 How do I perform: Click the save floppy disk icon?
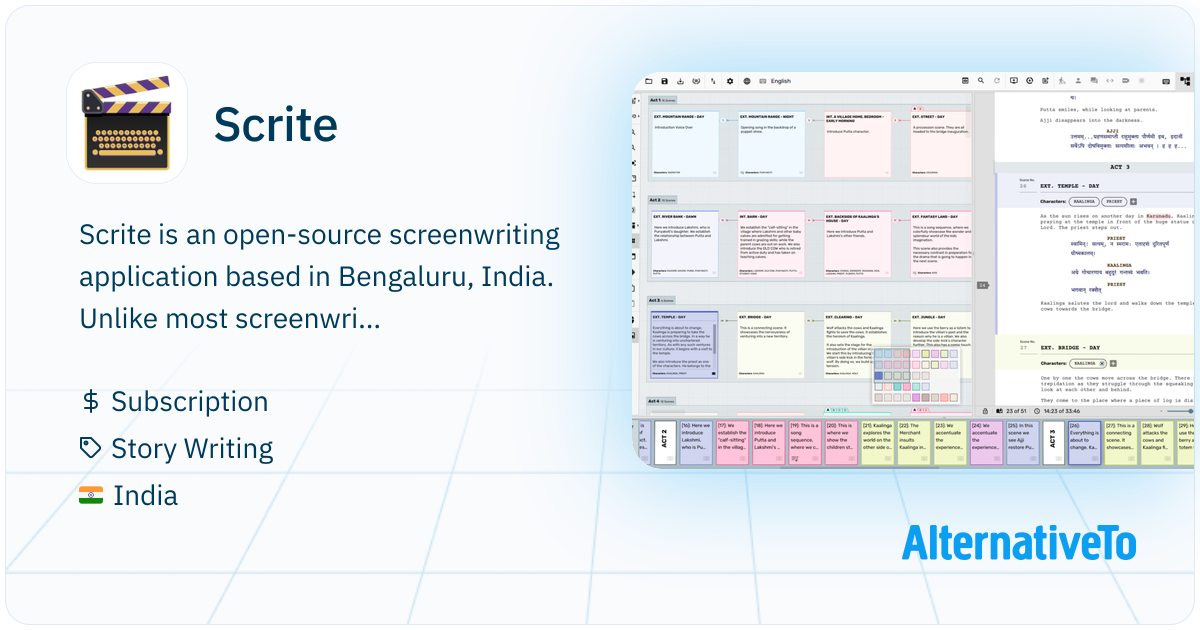click(664, 81)
